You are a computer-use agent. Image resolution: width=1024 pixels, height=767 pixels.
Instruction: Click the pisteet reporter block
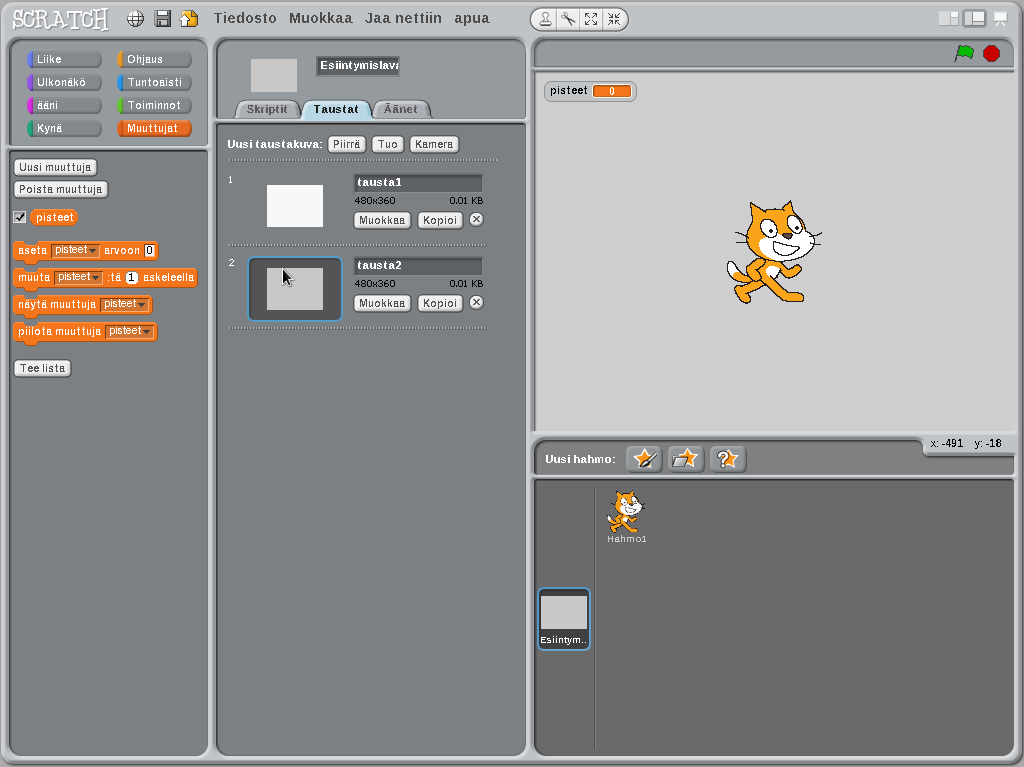[54, 218]
